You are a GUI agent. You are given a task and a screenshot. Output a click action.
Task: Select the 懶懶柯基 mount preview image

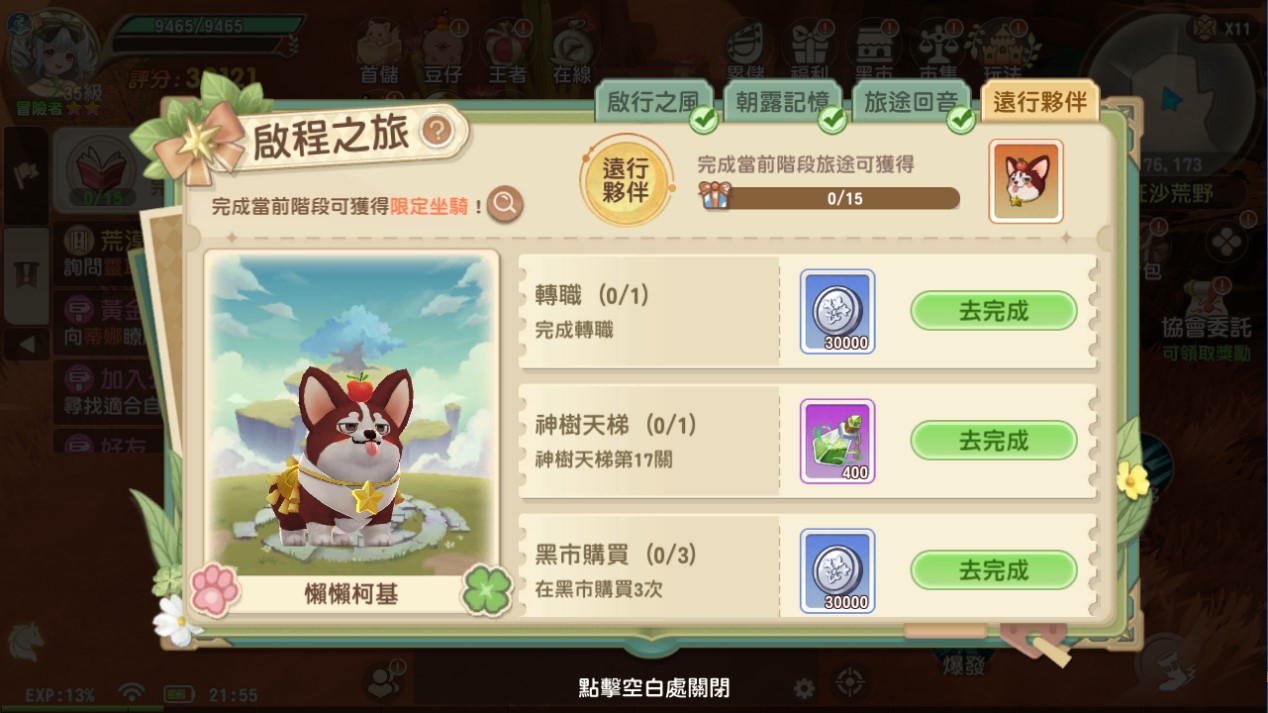tap(351, 414)
